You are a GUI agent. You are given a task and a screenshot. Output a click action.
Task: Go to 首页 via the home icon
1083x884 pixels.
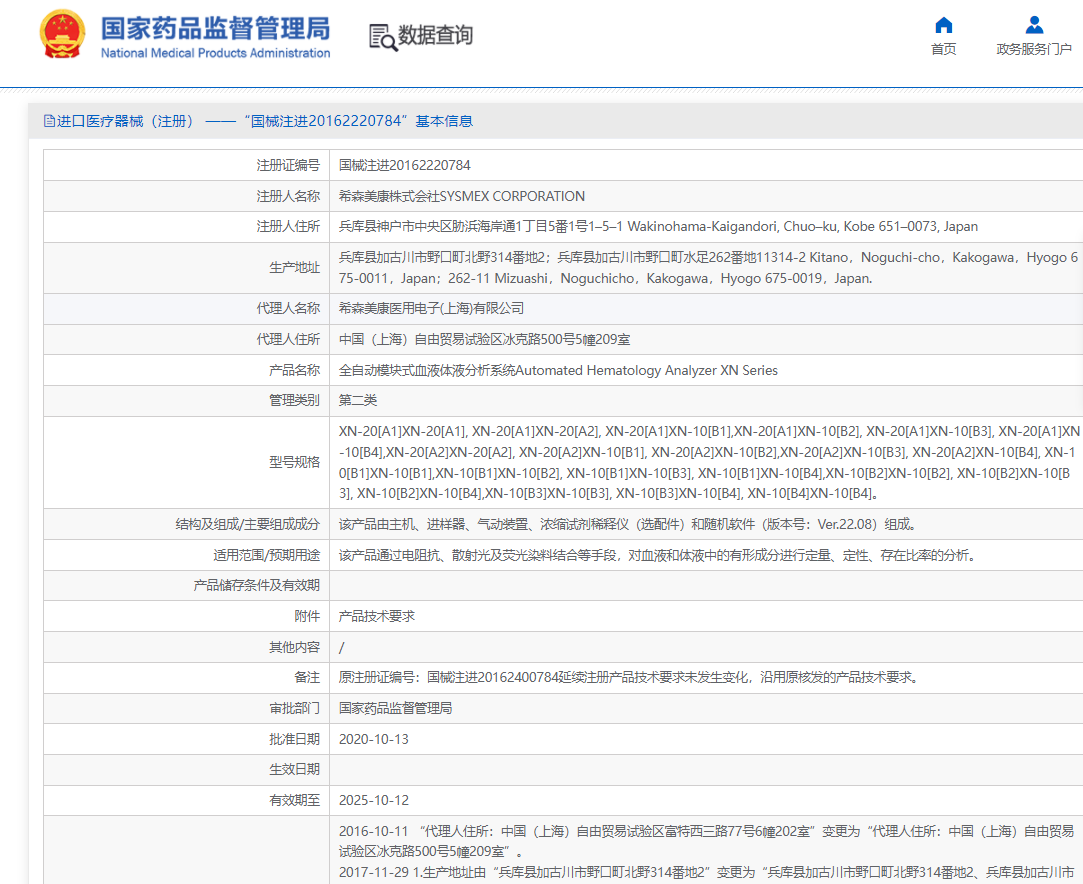(x=943, y=26)
